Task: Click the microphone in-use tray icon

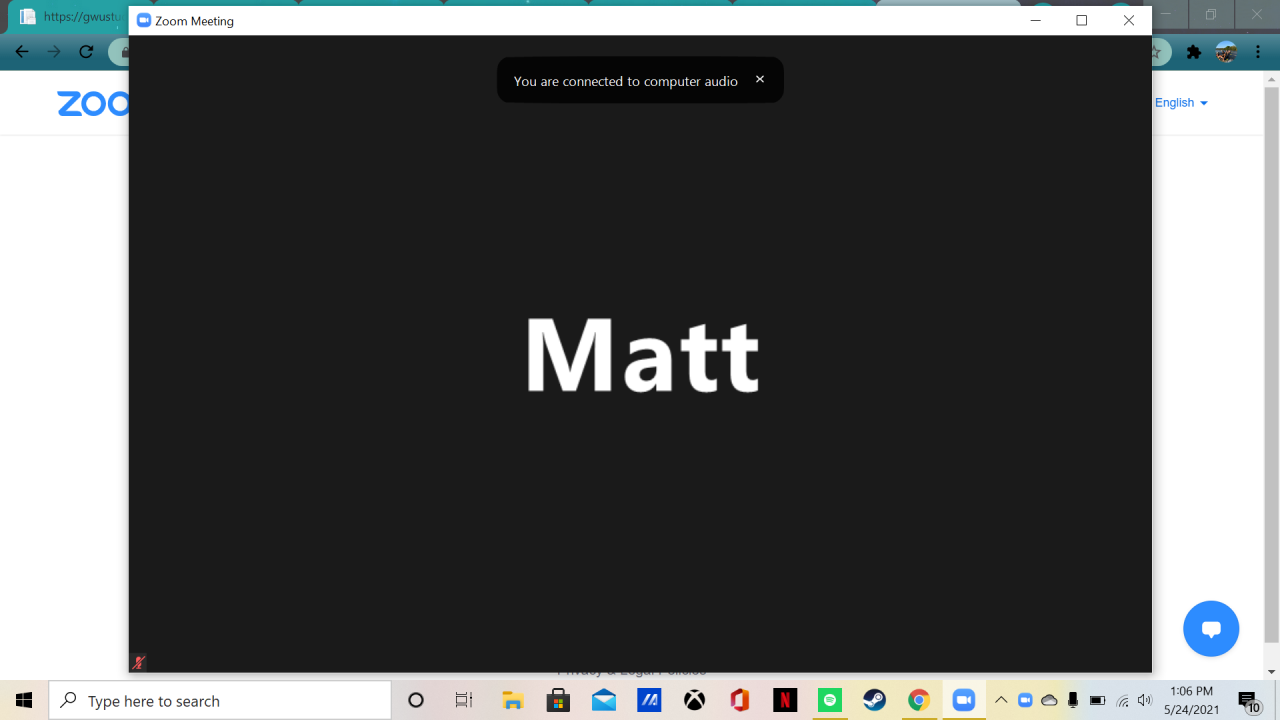Action: coord(1073,700)
